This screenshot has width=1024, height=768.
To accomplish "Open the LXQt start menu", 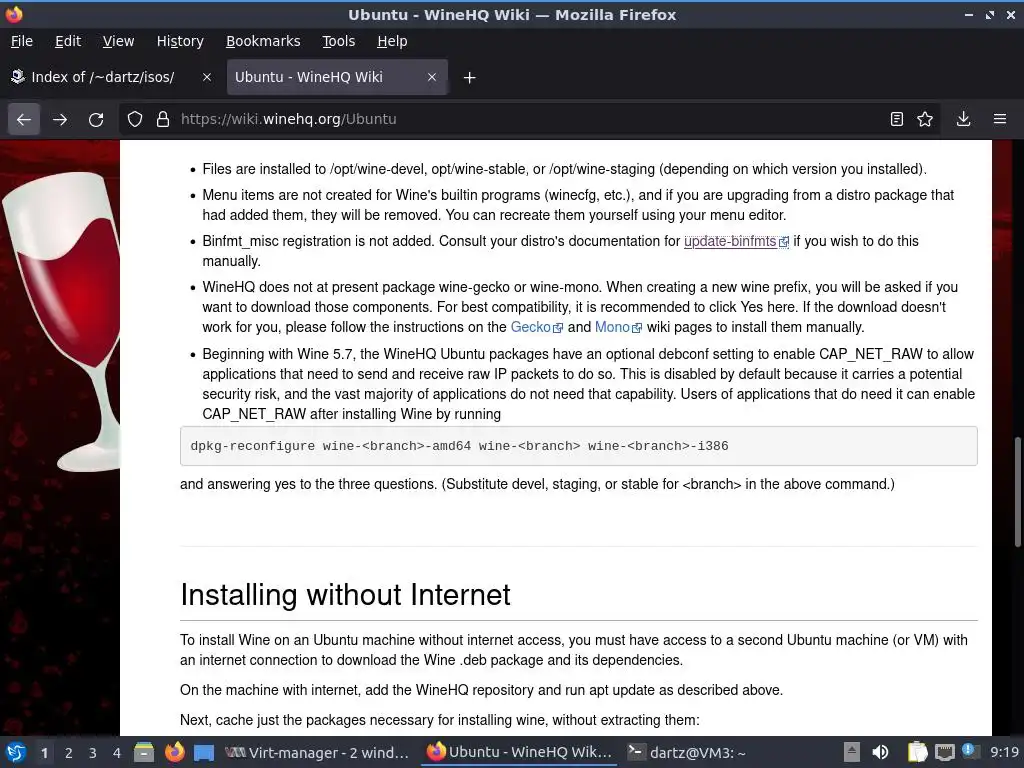I will tap(16, 752).
